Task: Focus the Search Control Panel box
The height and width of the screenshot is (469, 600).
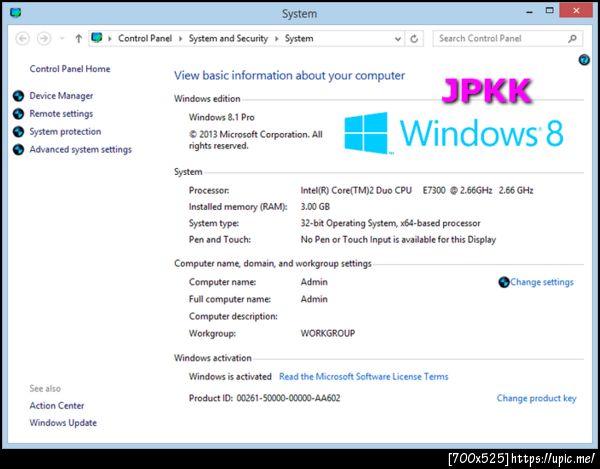Action: point(507,38)
